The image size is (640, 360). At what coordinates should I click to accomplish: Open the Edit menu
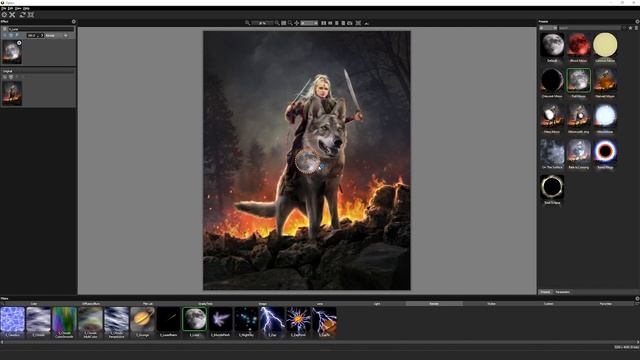point(11,8)
